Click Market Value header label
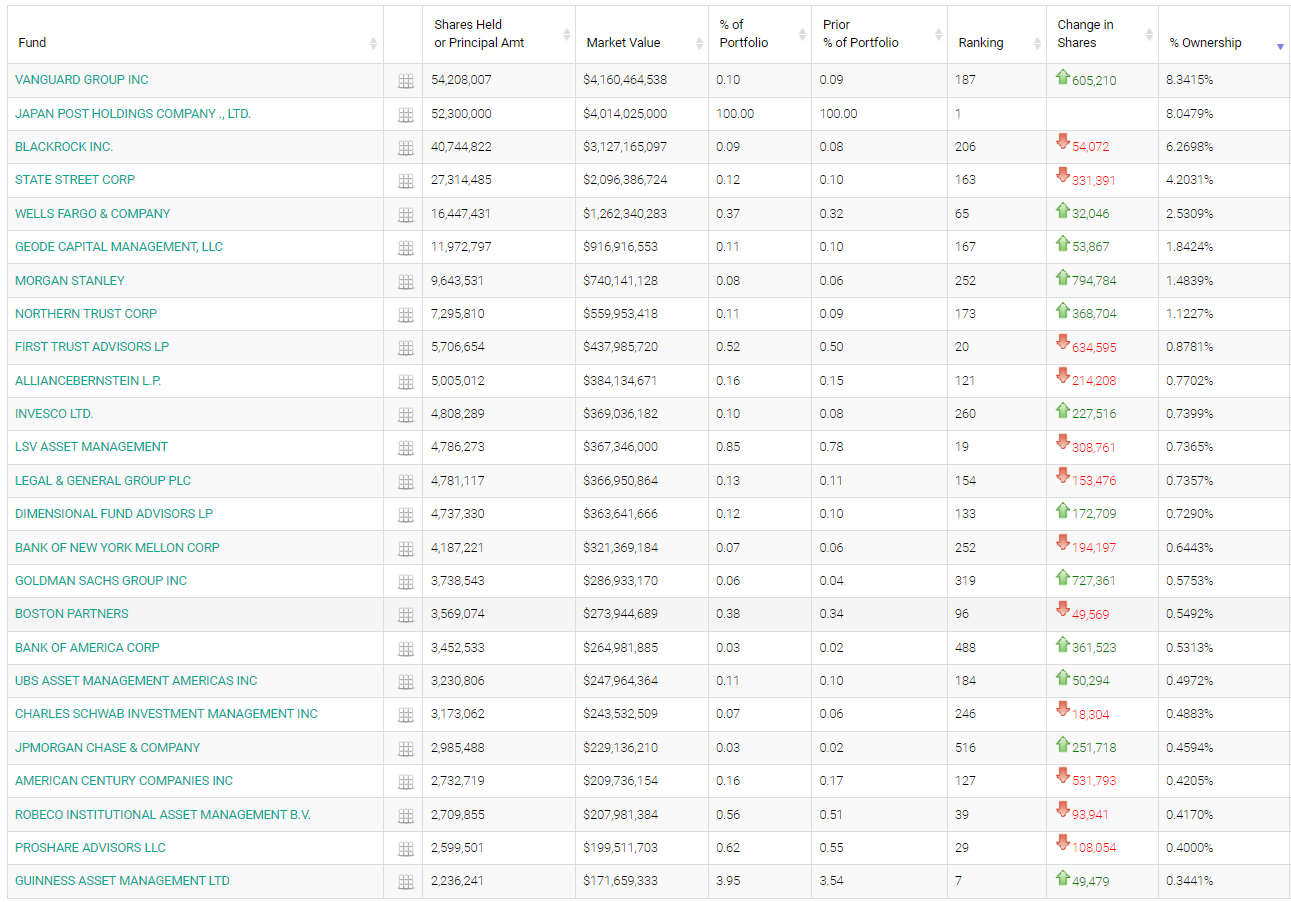 click(x=624, y=43)
